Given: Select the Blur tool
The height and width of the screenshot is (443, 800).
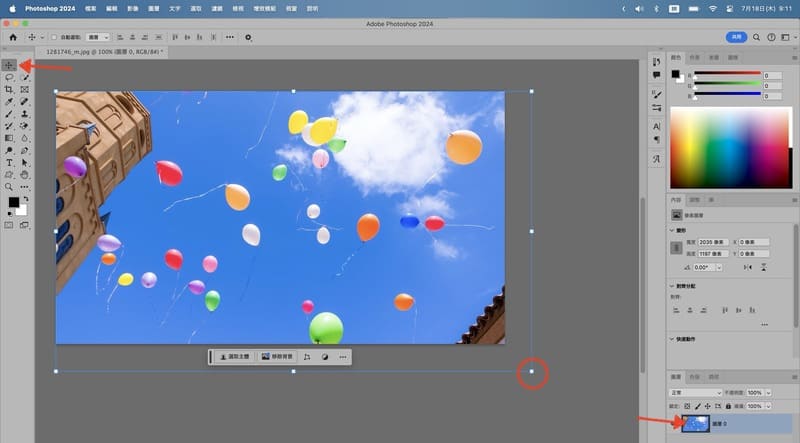Looking at the screenshot, I should coord(24,138).
